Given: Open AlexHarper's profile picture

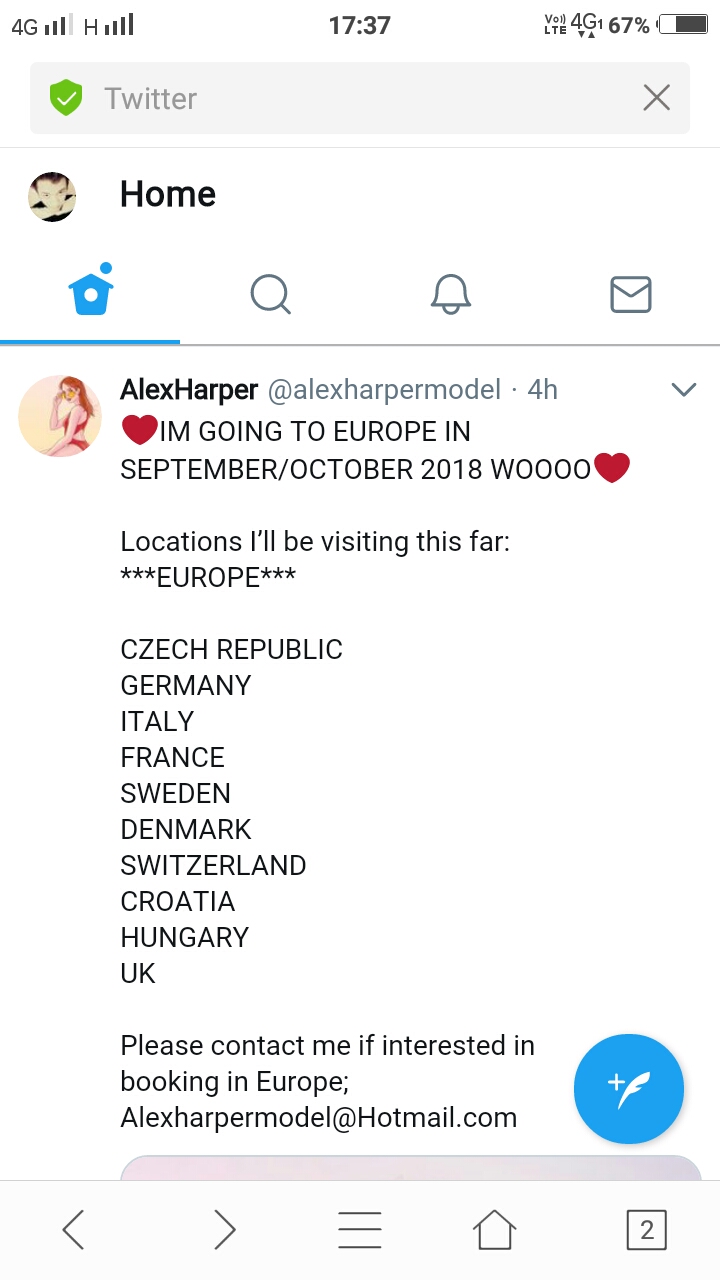Looking at the screenshot, I should coord(60,416).
